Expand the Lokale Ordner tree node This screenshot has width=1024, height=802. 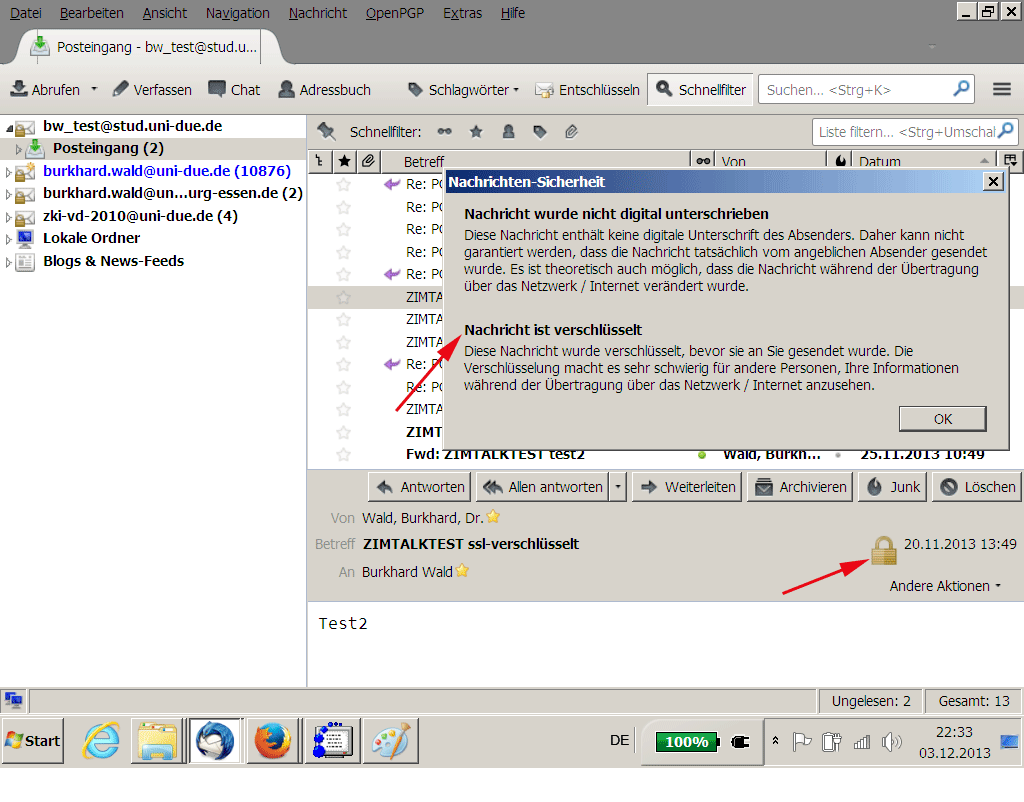pos(9,239)
